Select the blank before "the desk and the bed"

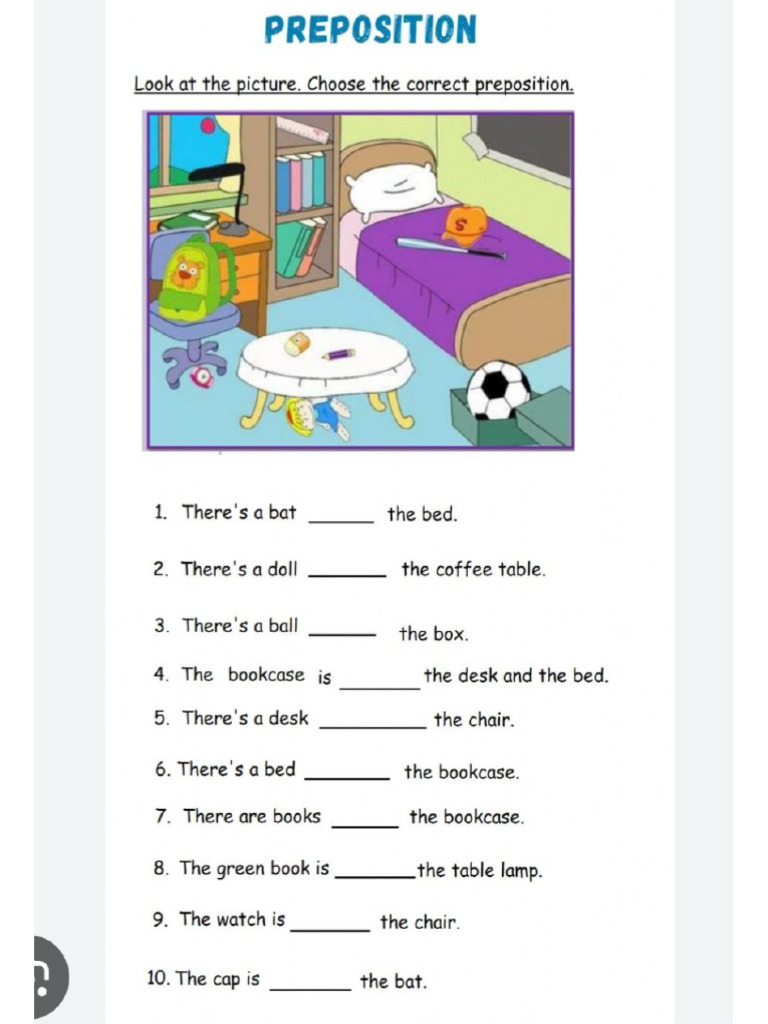pyautogui.click(x=379, y=684)
